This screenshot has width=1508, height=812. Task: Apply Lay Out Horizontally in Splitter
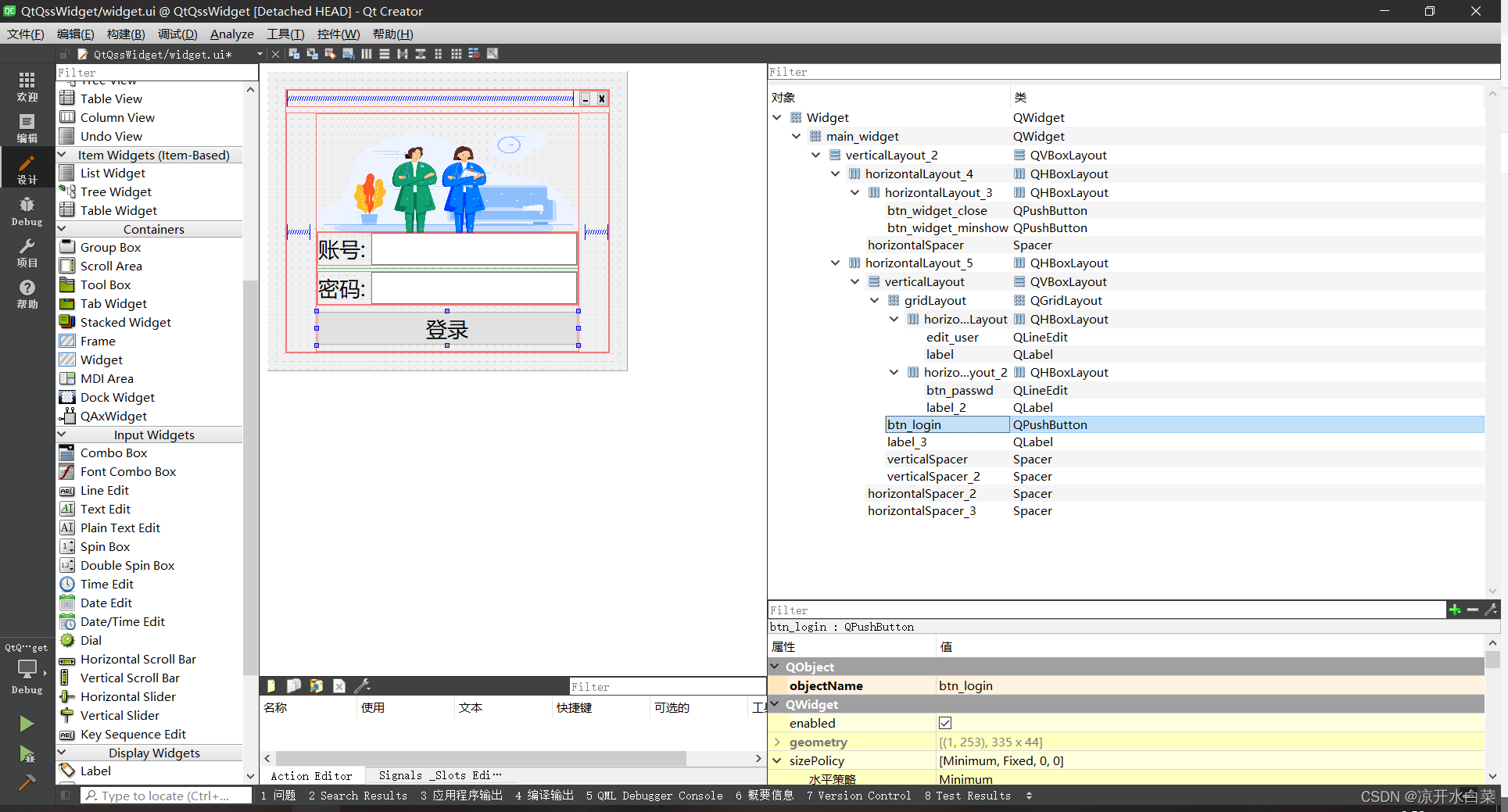click(402, 54)
